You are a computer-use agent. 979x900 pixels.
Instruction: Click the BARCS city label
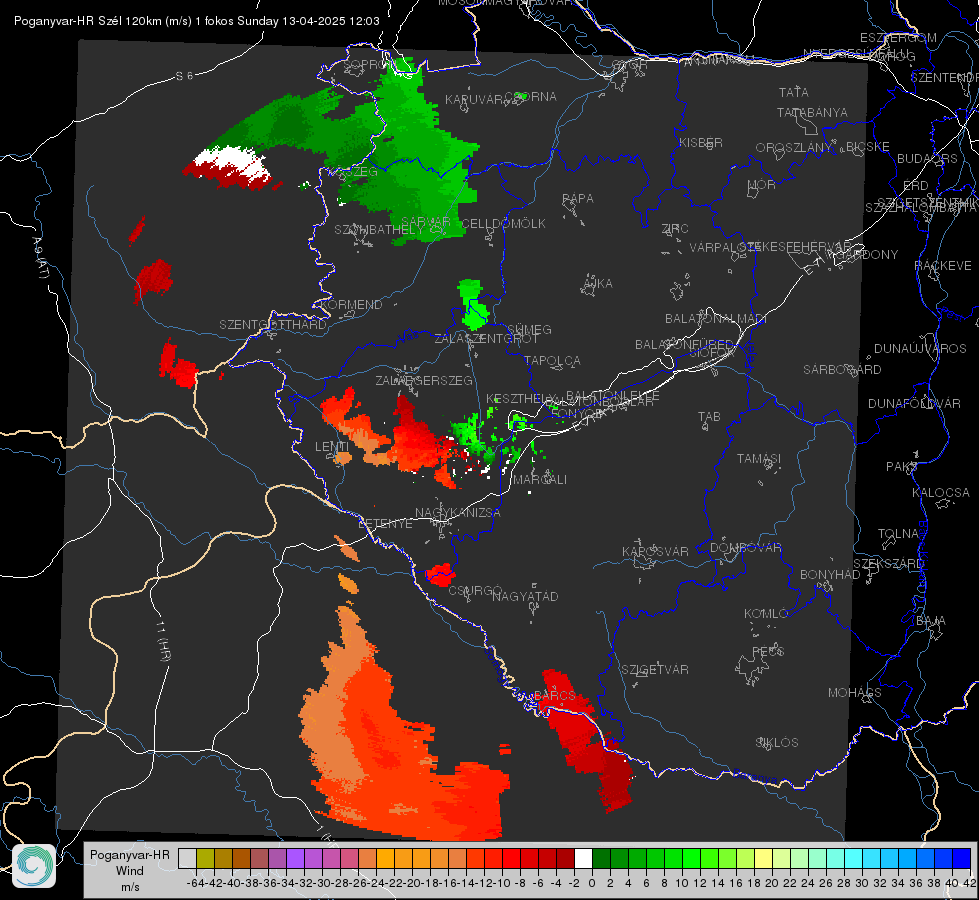coord(554,696)
